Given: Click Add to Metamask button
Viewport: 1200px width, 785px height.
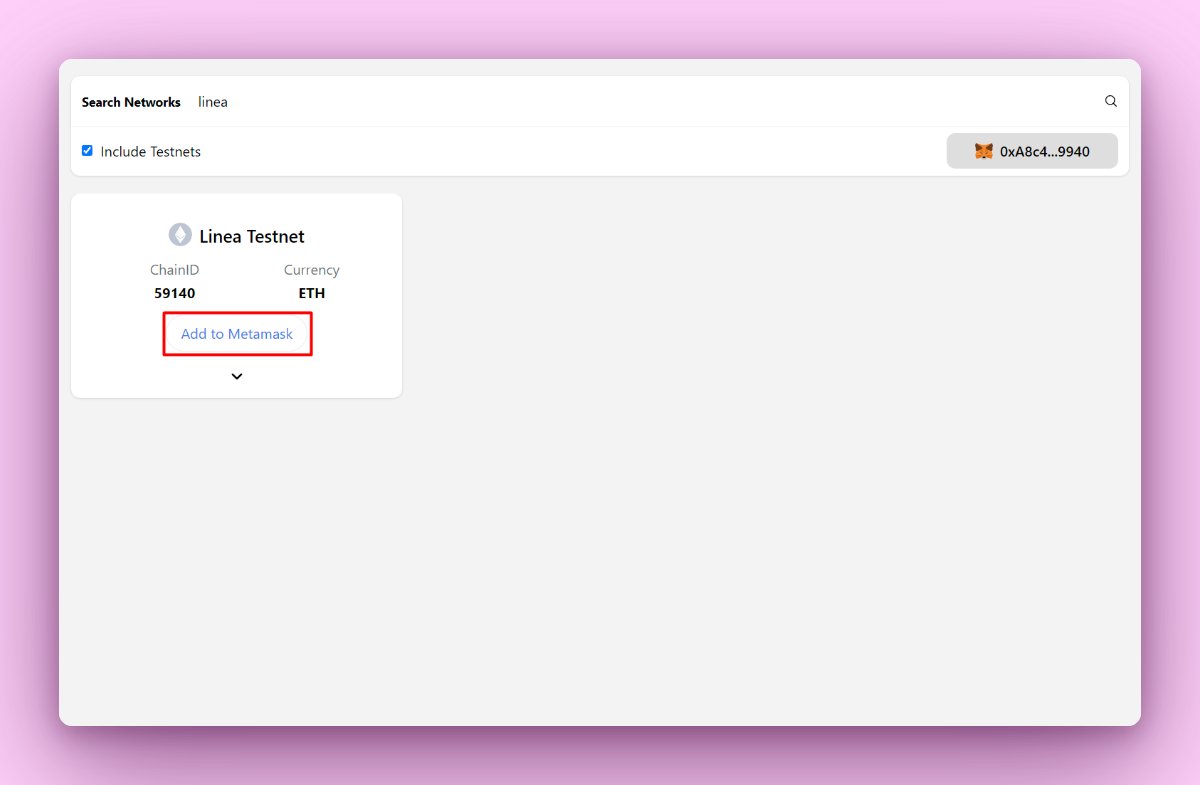Looking at the screenshot, I should pyautogui.click(x=237, y=334).
